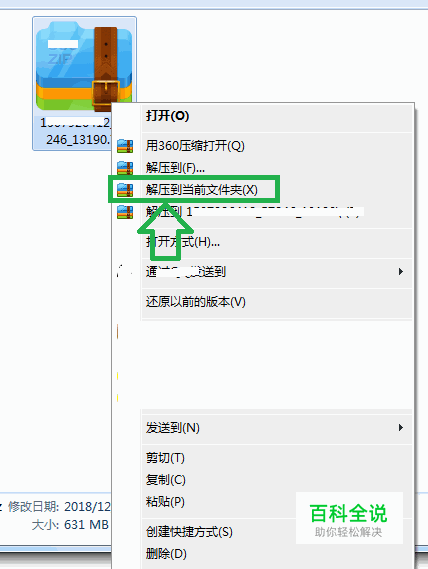Select 剪切(T) from the menu

pos(165,458)
